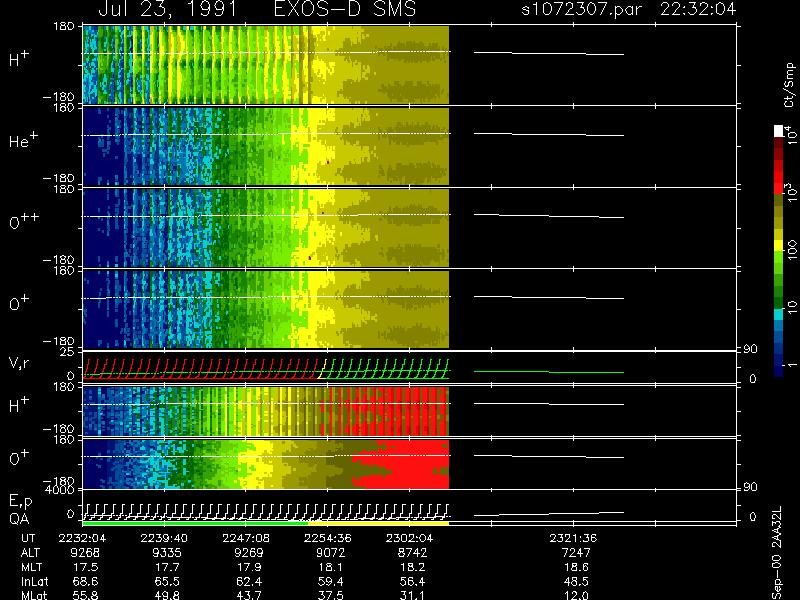This screenshot has height=600, width=800.
Task: Select the MLat value "37.5"
Action: pos(331,595)
